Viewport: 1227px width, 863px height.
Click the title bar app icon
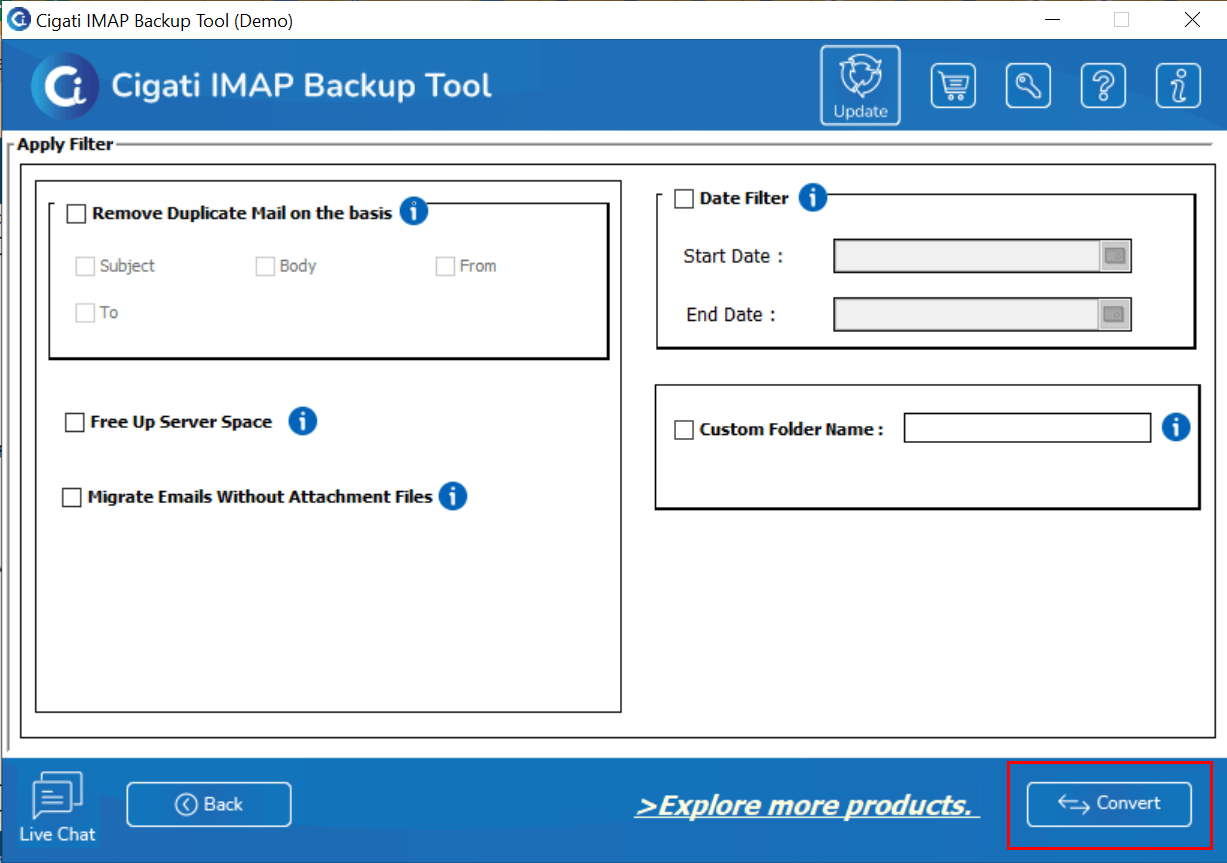[x=18, y=19]
